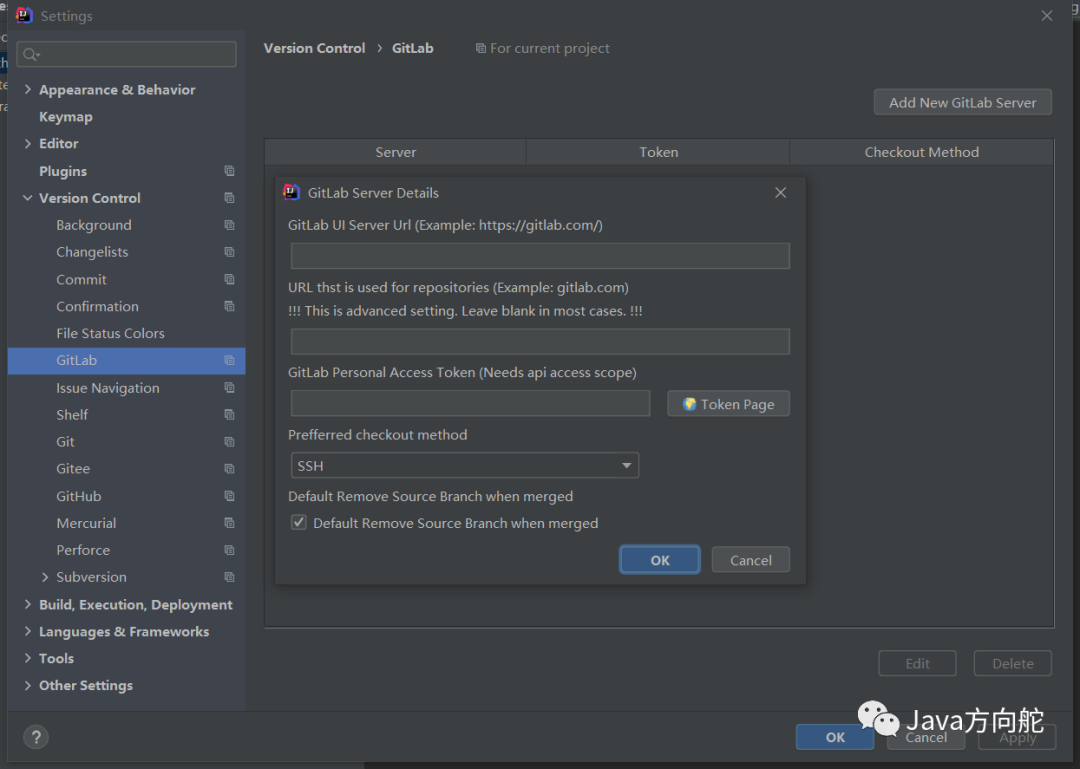The width and height of the screenshot is (1080, 769).
Task: Click the Checkout Method column header
Action: (922, 152)
